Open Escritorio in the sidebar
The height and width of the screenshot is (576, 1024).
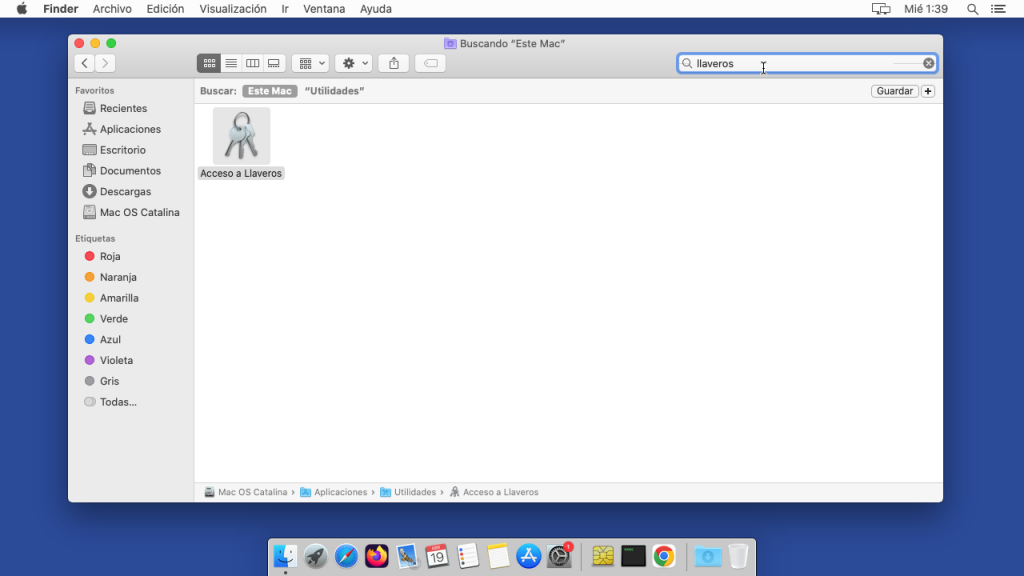(122, 150)
